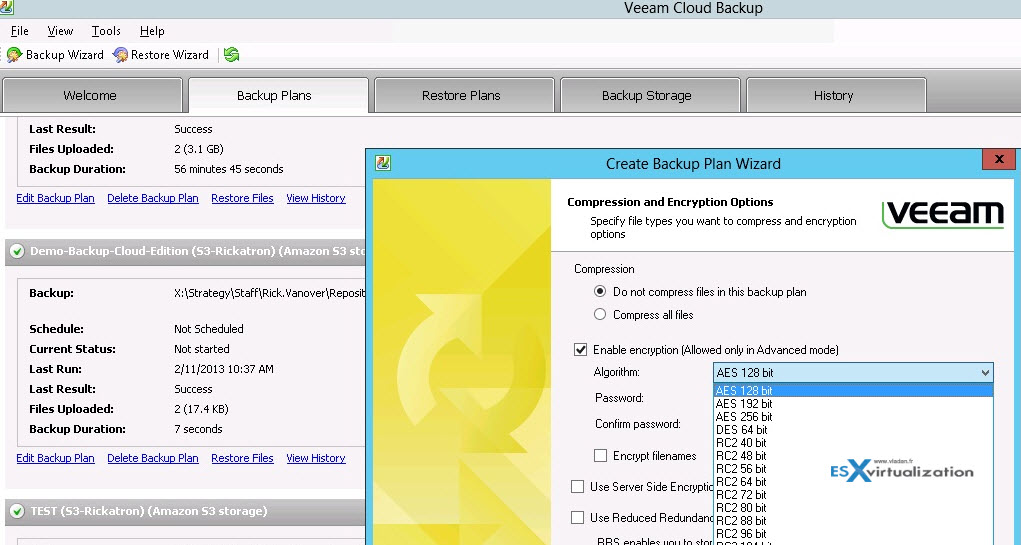The height and width of the screenshot is (545, 1021).
Task: Choose RC2 56 bit in algorithm list
Action: coord(853,469)
